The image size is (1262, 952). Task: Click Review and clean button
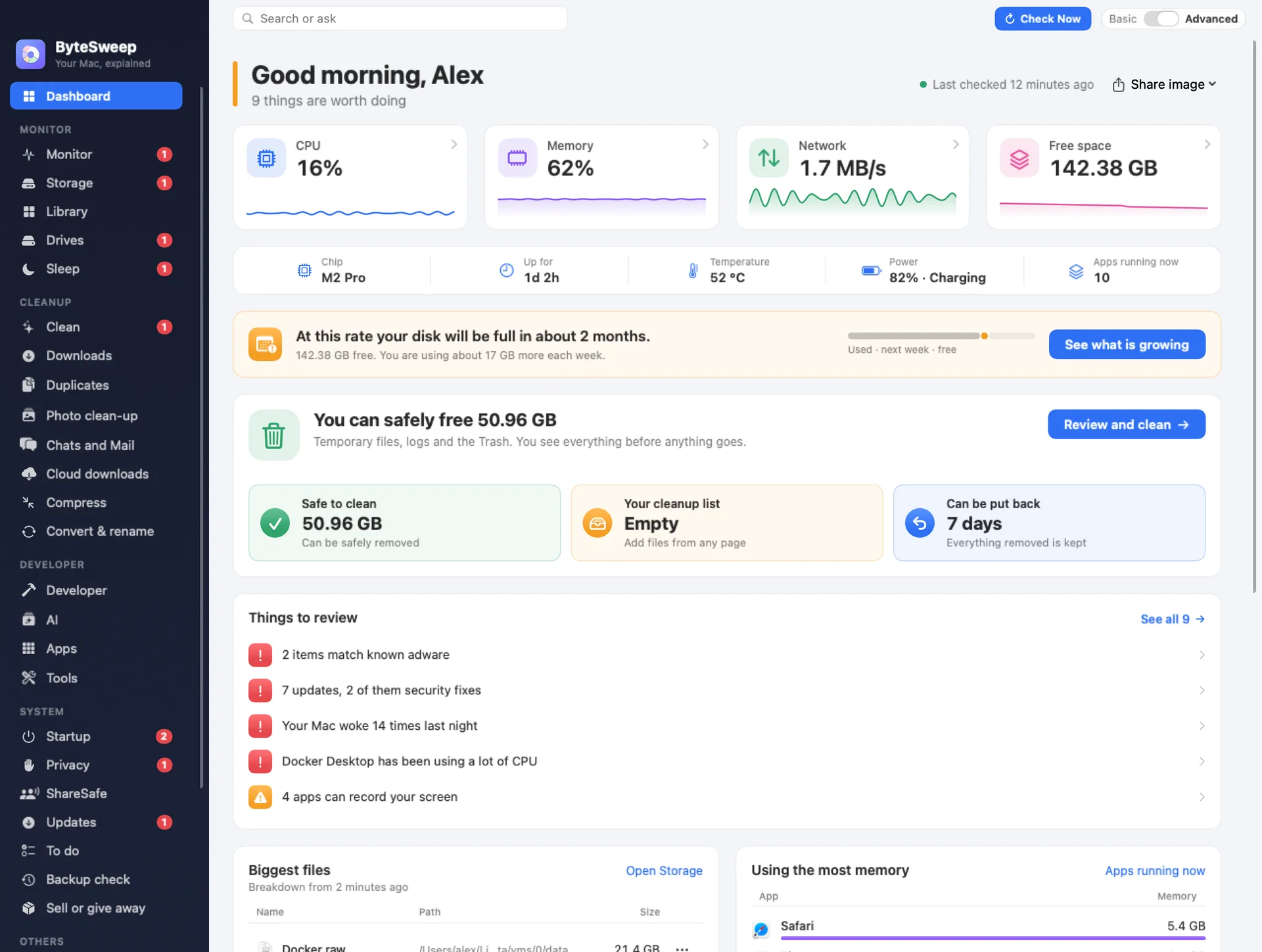click(1127, 425)
